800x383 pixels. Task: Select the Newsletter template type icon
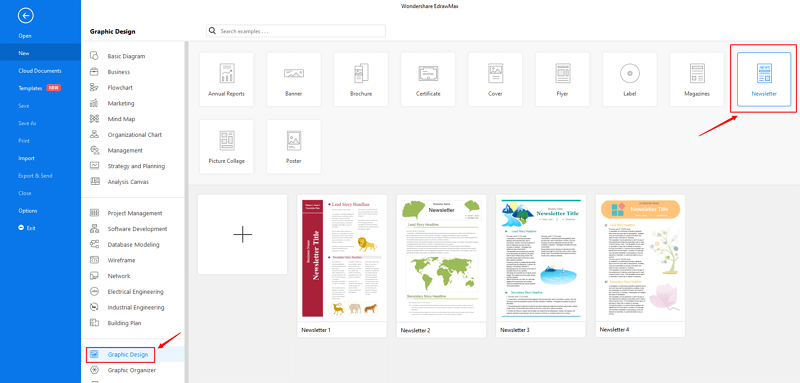[764, 73]
